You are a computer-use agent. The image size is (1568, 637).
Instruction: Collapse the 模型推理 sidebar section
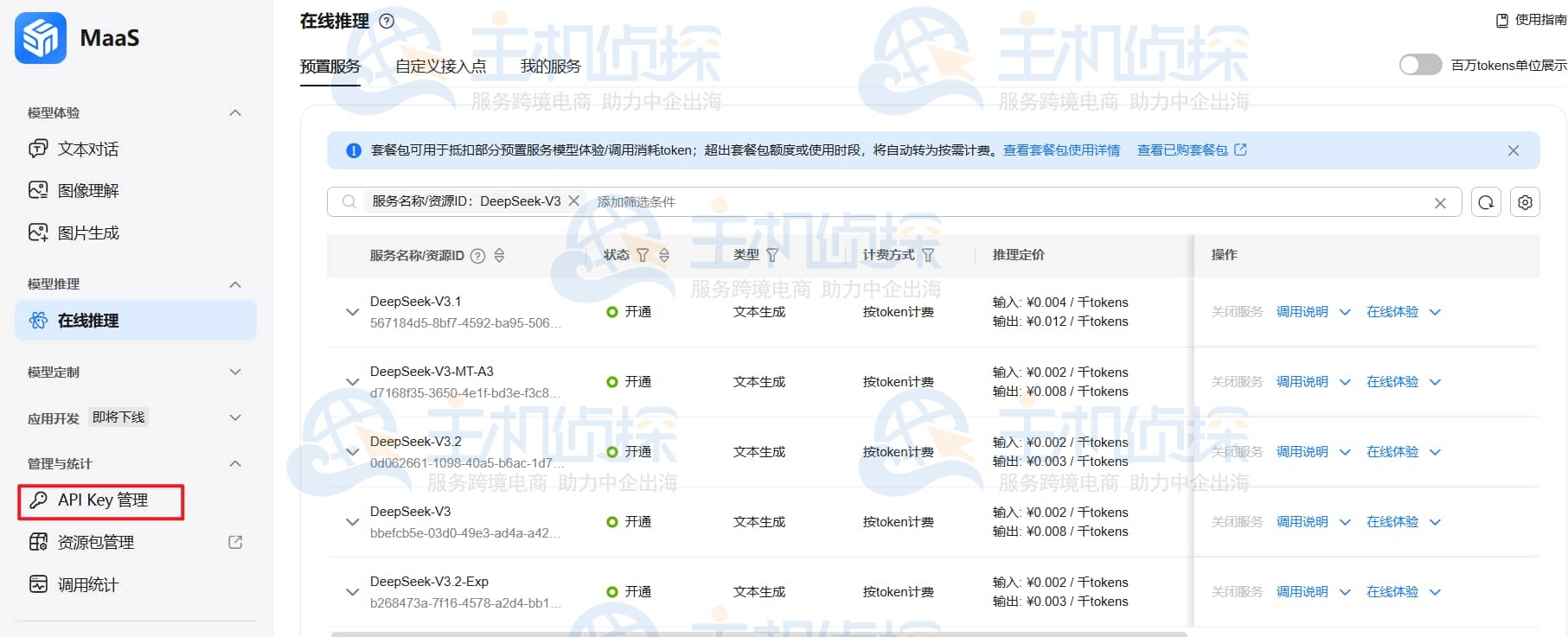(235, 284)
